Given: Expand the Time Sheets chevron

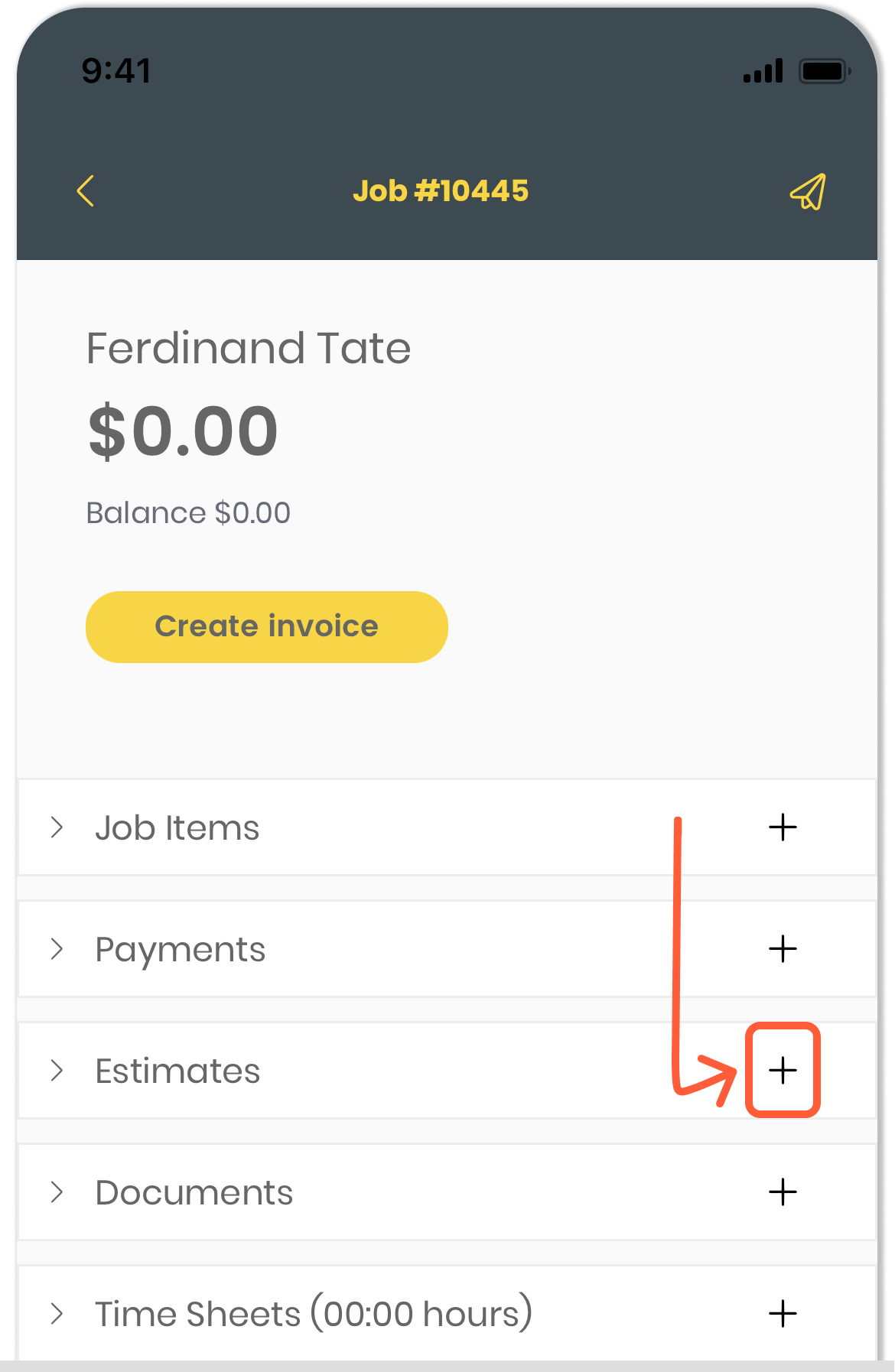Looking at the screenshot, I should pyautogui.click(x=57, y=1314).
